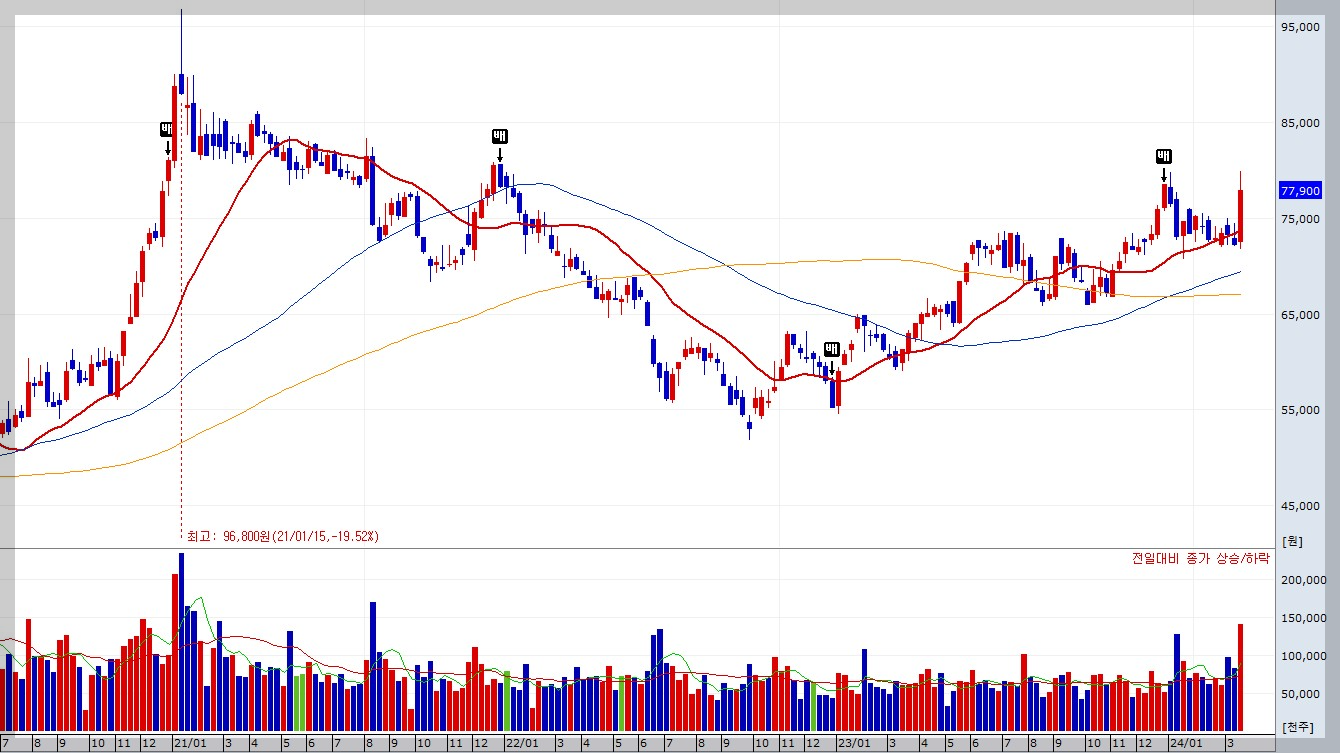Click the '최고: 96,800원(21/01/15,-19.52%)' high label
This screenshot has width=1340, height=753.
pyautogui.click(x=283, y=537)
